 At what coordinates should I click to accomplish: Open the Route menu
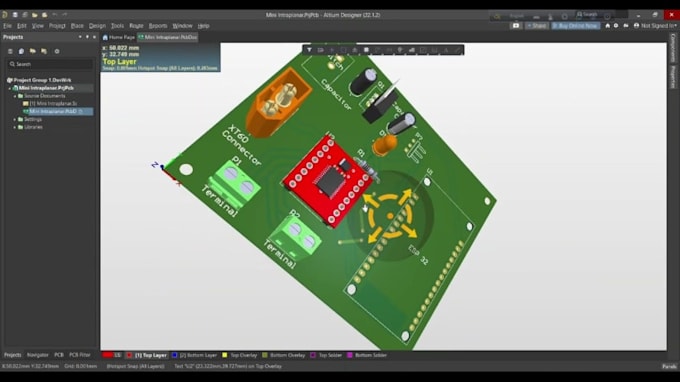tap(136, 26)
